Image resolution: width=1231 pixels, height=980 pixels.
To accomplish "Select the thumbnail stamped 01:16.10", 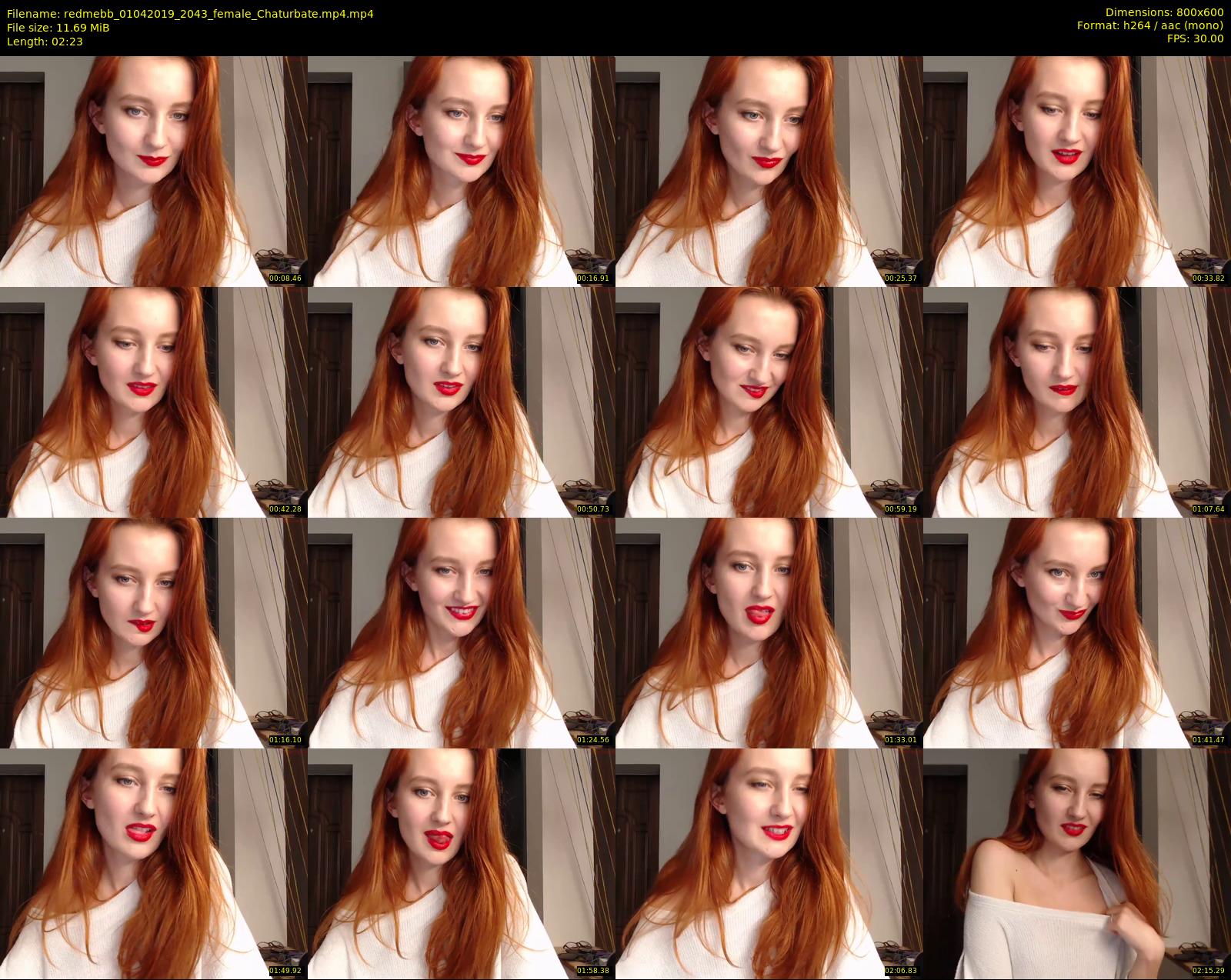I will [x=154, y=632].
